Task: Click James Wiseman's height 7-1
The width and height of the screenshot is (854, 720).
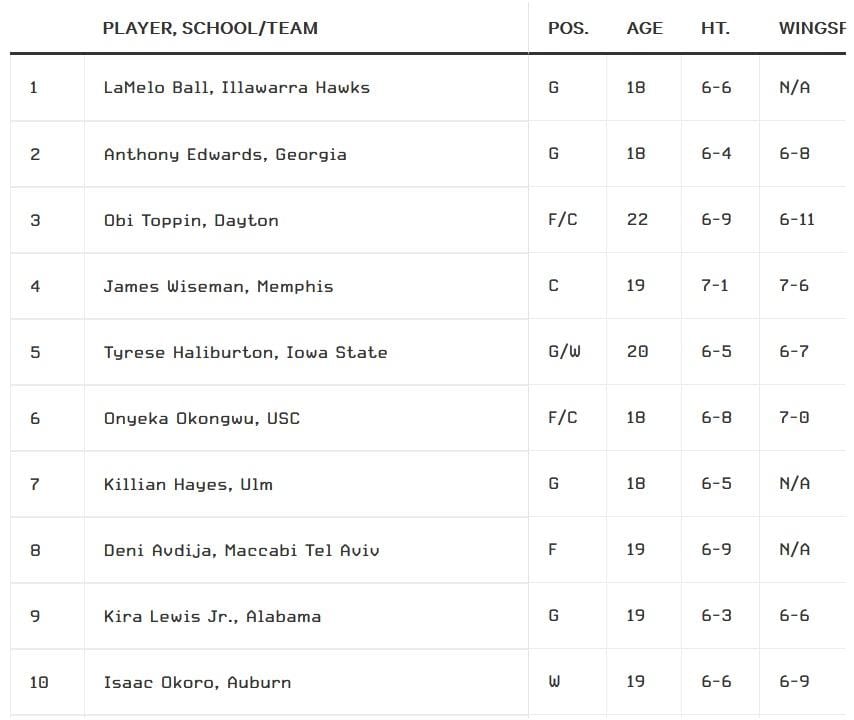Action: 715,286
